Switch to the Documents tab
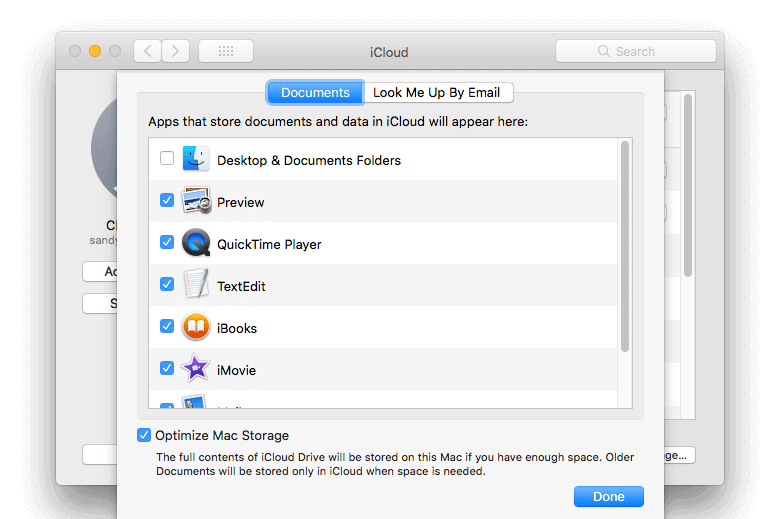Image resolution: width=771 pixels, height=519 pixels. click(x=315, y=92)
